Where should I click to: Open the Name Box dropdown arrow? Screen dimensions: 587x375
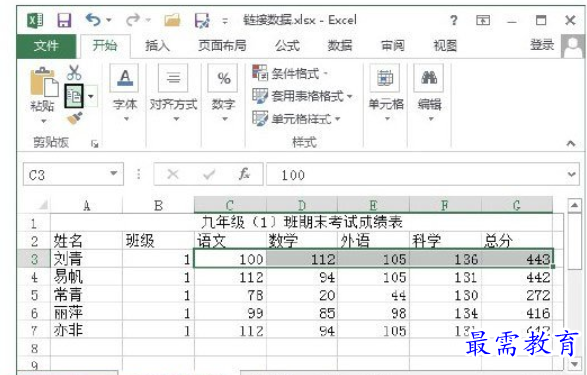coord(113,174)
